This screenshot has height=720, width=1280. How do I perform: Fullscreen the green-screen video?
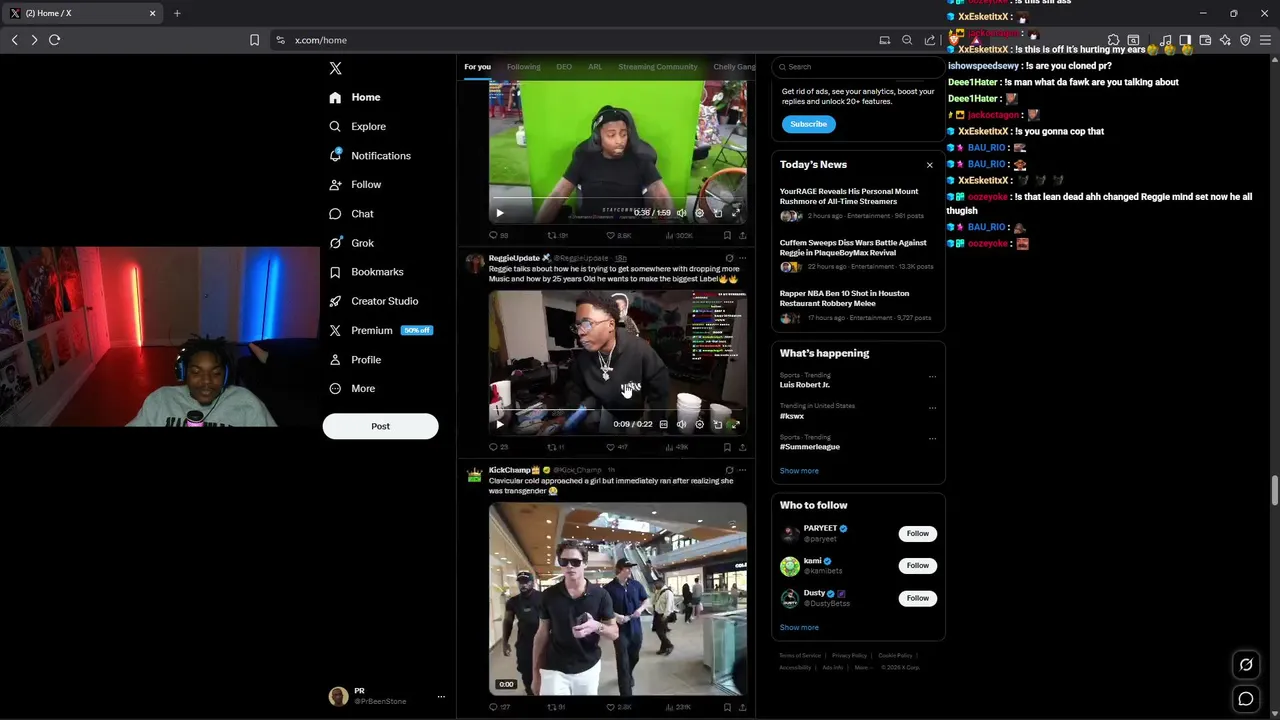coord(736,212)
